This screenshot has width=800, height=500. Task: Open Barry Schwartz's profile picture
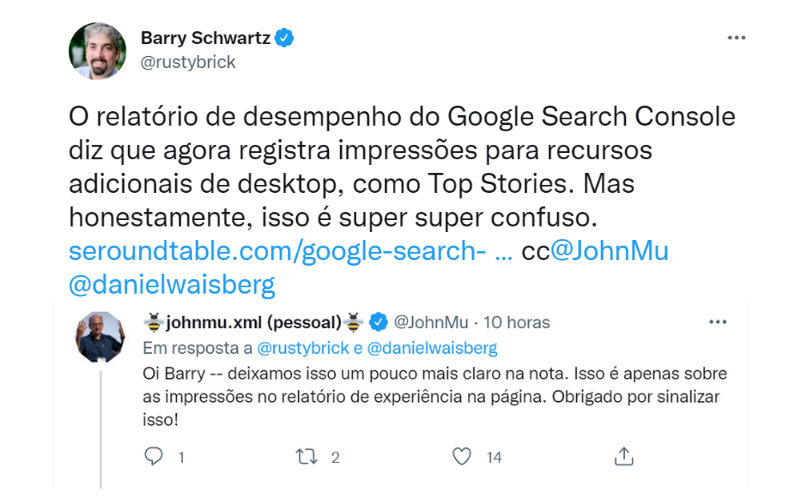[x=97, y=50]
